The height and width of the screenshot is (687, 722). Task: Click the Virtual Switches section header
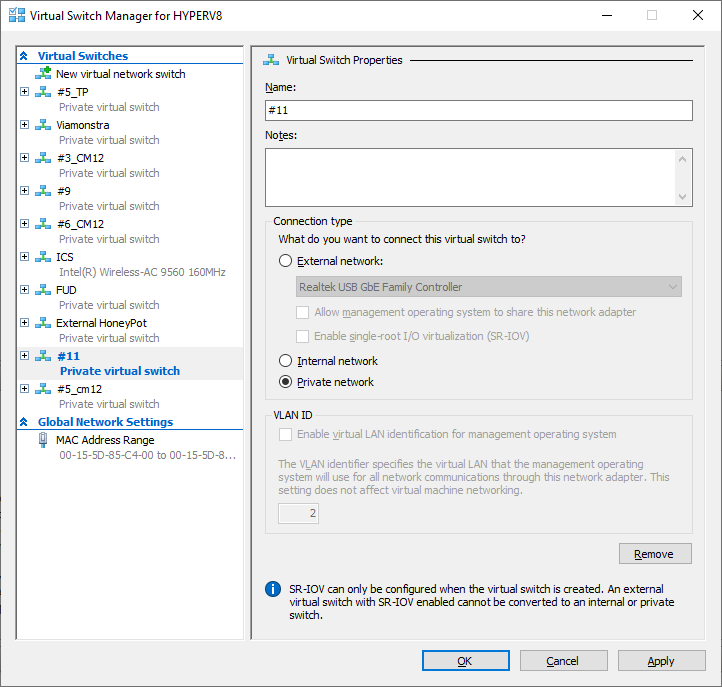click(x=83, y=56)
